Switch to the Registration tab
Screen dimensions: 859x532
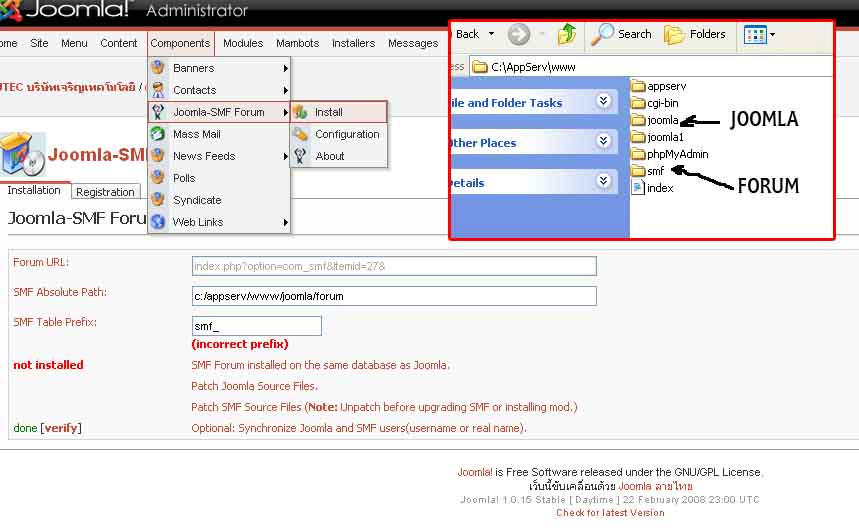click(105, 192)
